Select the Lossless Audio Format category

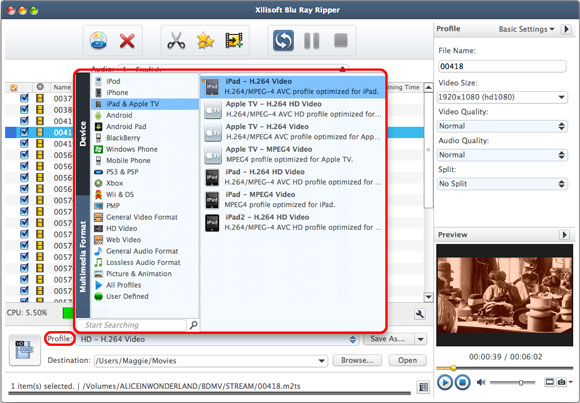[145, 262]
